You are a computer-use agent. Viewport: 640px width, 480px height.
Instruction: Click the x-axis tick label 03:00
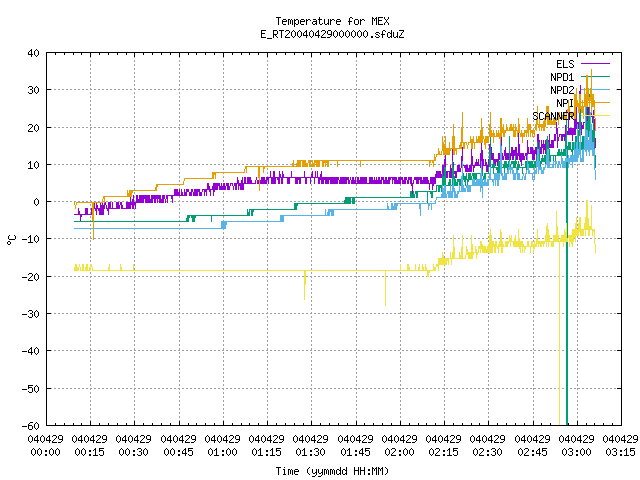click(x=577, y=452)
